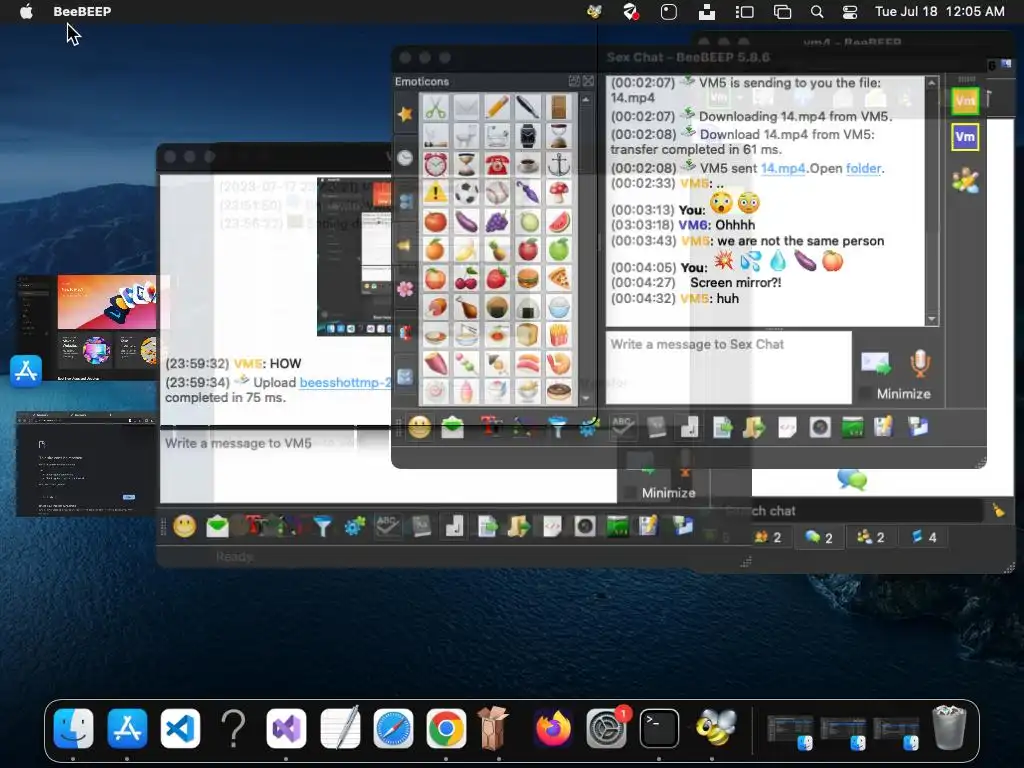Viewport: 1024px width, 768px height.
Task: Select clock recent emoticon category
Action: point(405,158)
